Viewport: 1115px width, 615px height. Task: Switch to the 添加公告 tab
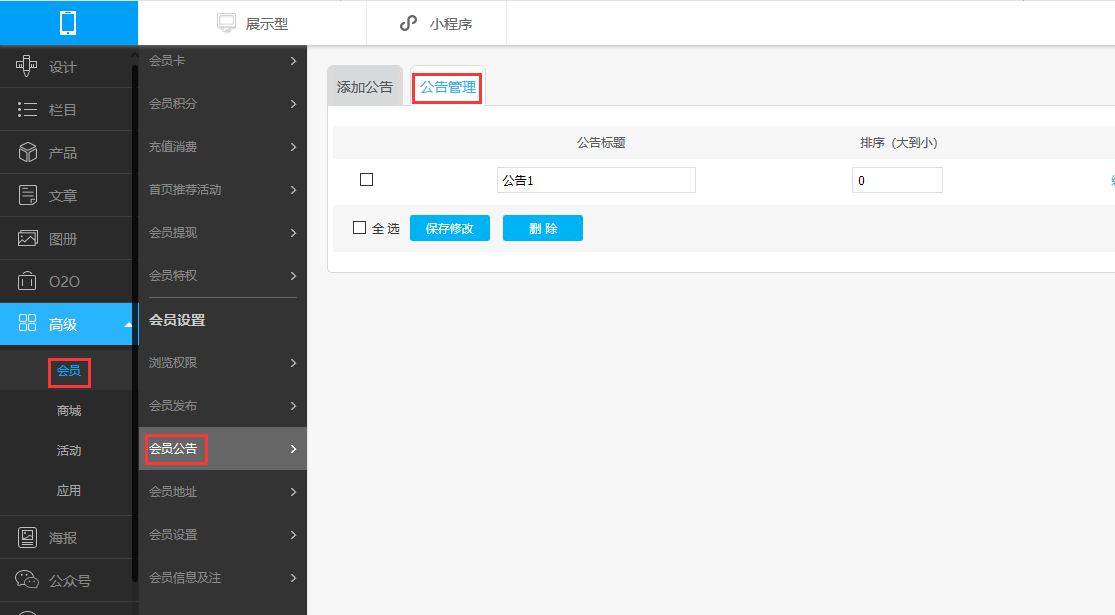click(365, 87)
